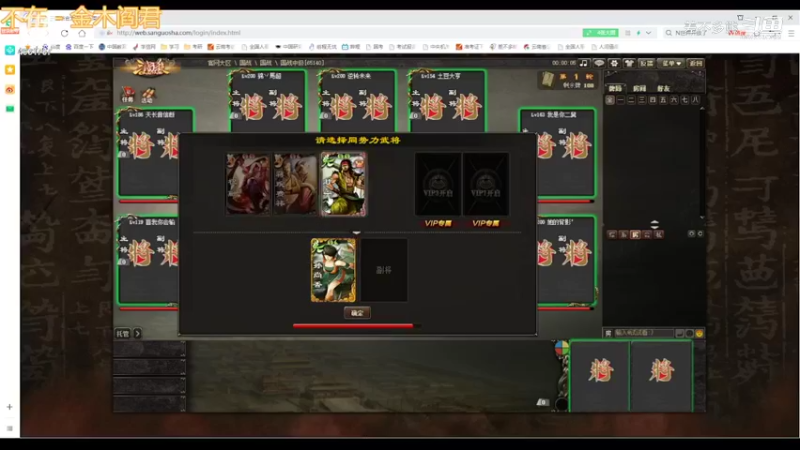Toggle the game music note icon

pos(583,63)
